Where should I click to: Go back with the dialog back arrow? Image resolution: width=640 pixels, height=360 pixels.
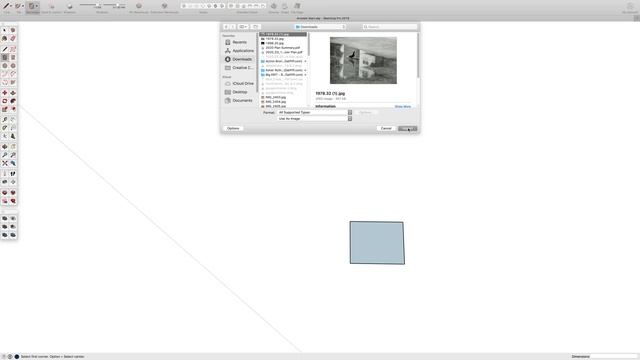click(x=226, y=27)
